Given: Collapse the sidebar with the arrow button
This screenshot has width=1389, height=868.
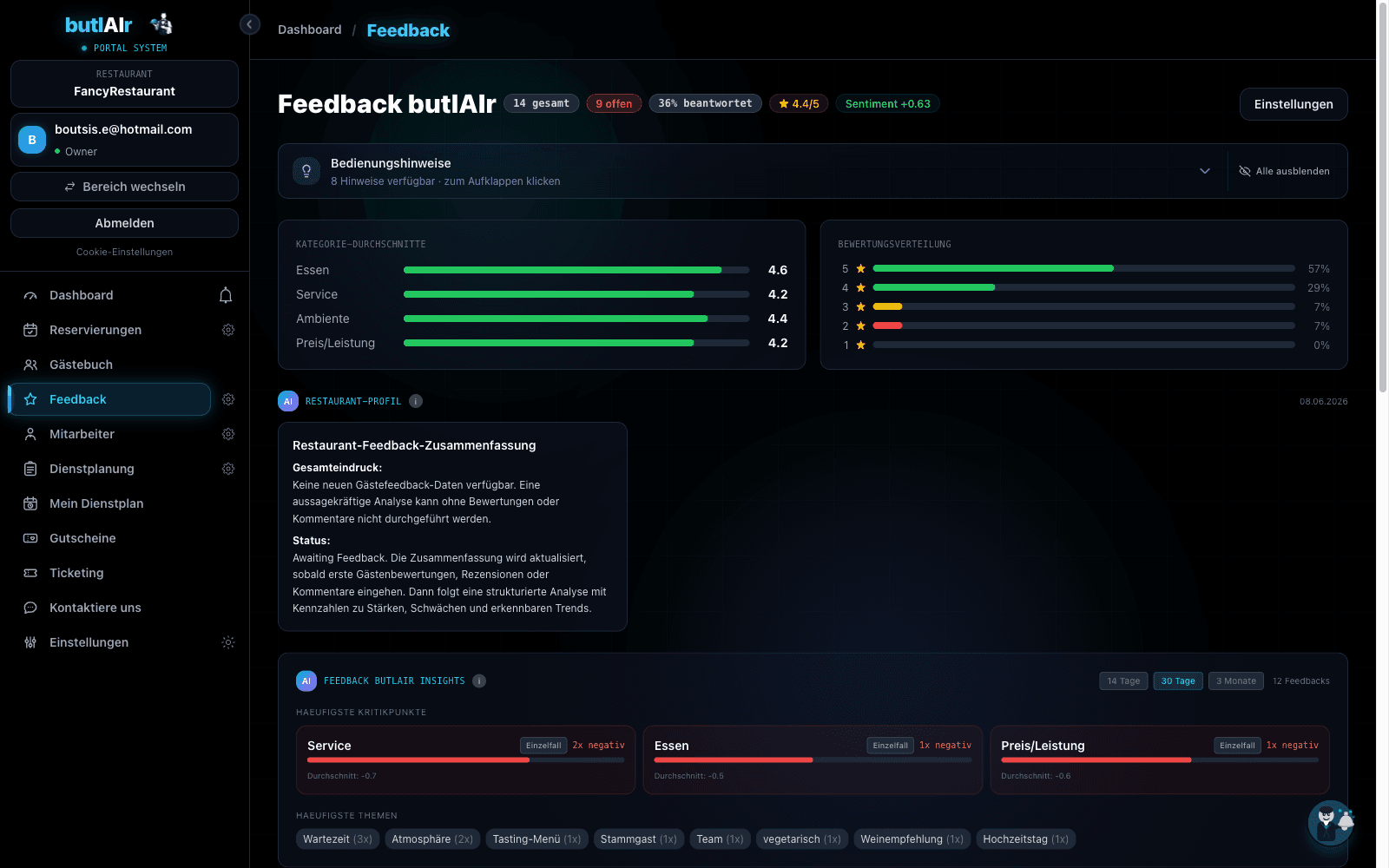Looking at the screenshot, I should [x=250, y=24].
